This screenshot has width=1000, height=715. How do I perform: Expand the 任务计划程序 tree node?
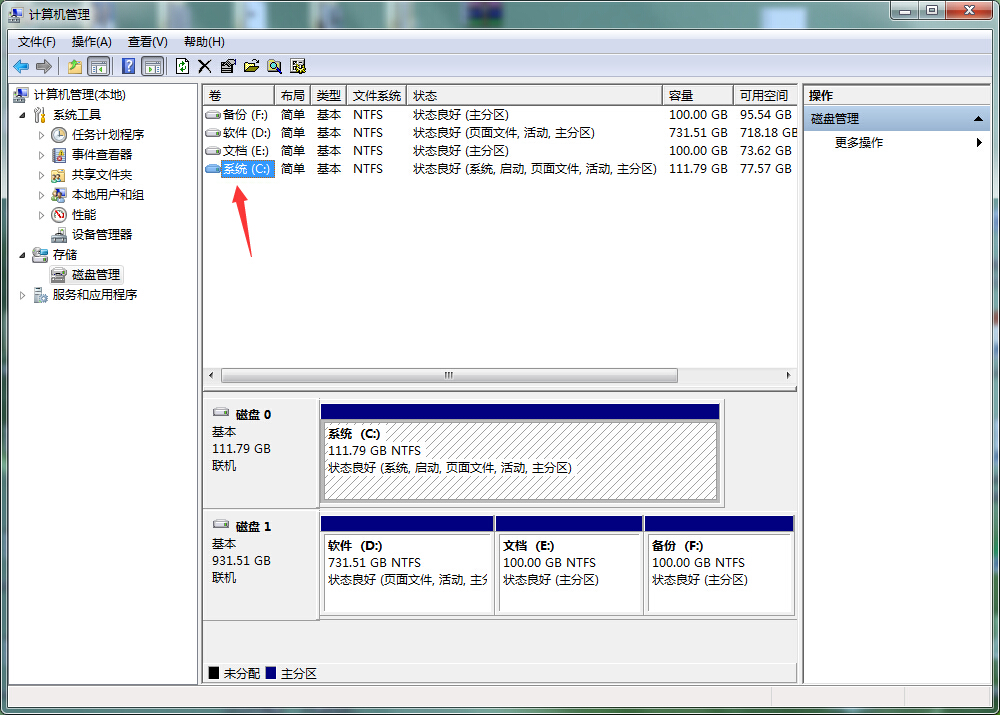(x=41, y=135)
